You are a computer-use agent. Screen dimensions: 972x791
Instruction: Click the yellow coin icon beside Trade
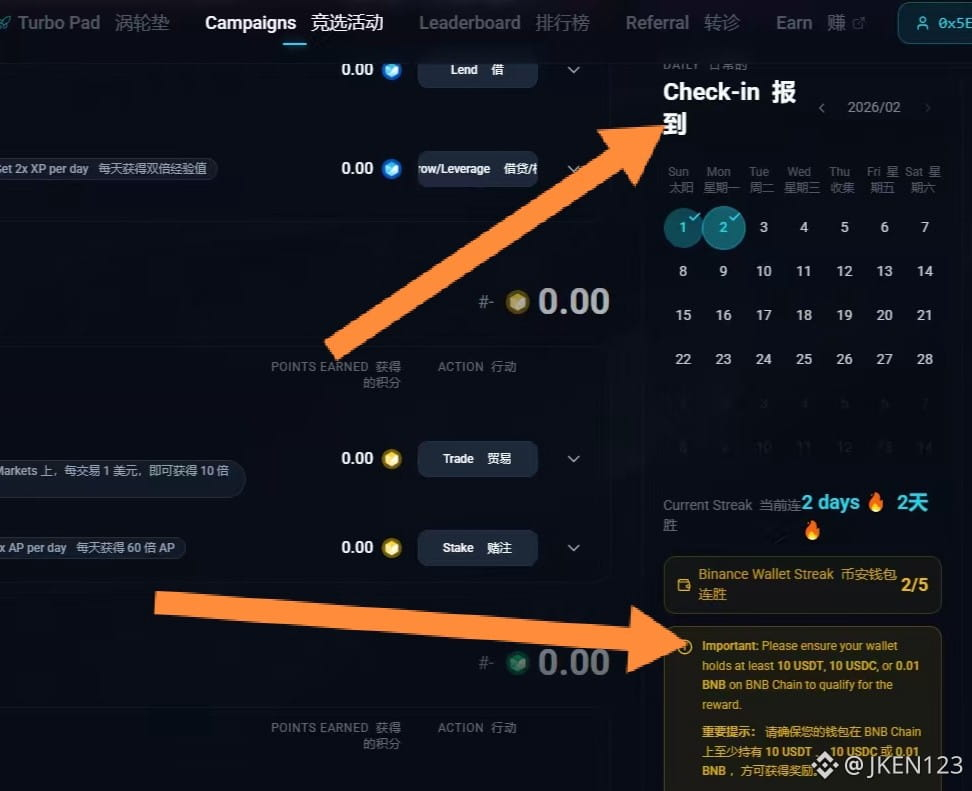click(392, 459)
